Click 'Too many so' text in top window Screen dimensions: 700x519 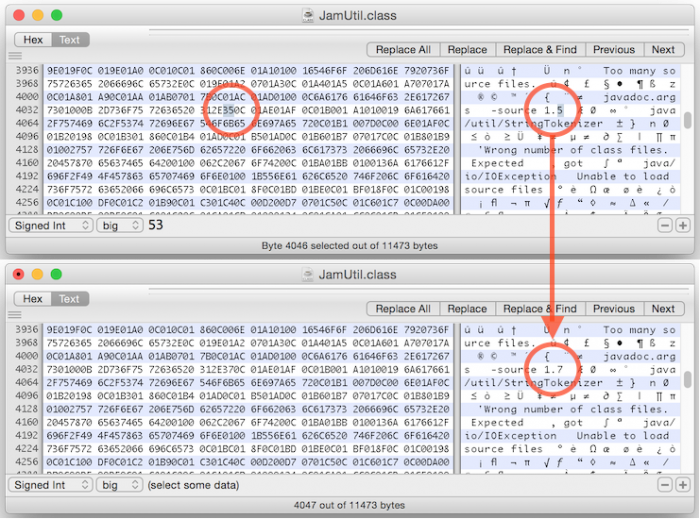(640, 71)
